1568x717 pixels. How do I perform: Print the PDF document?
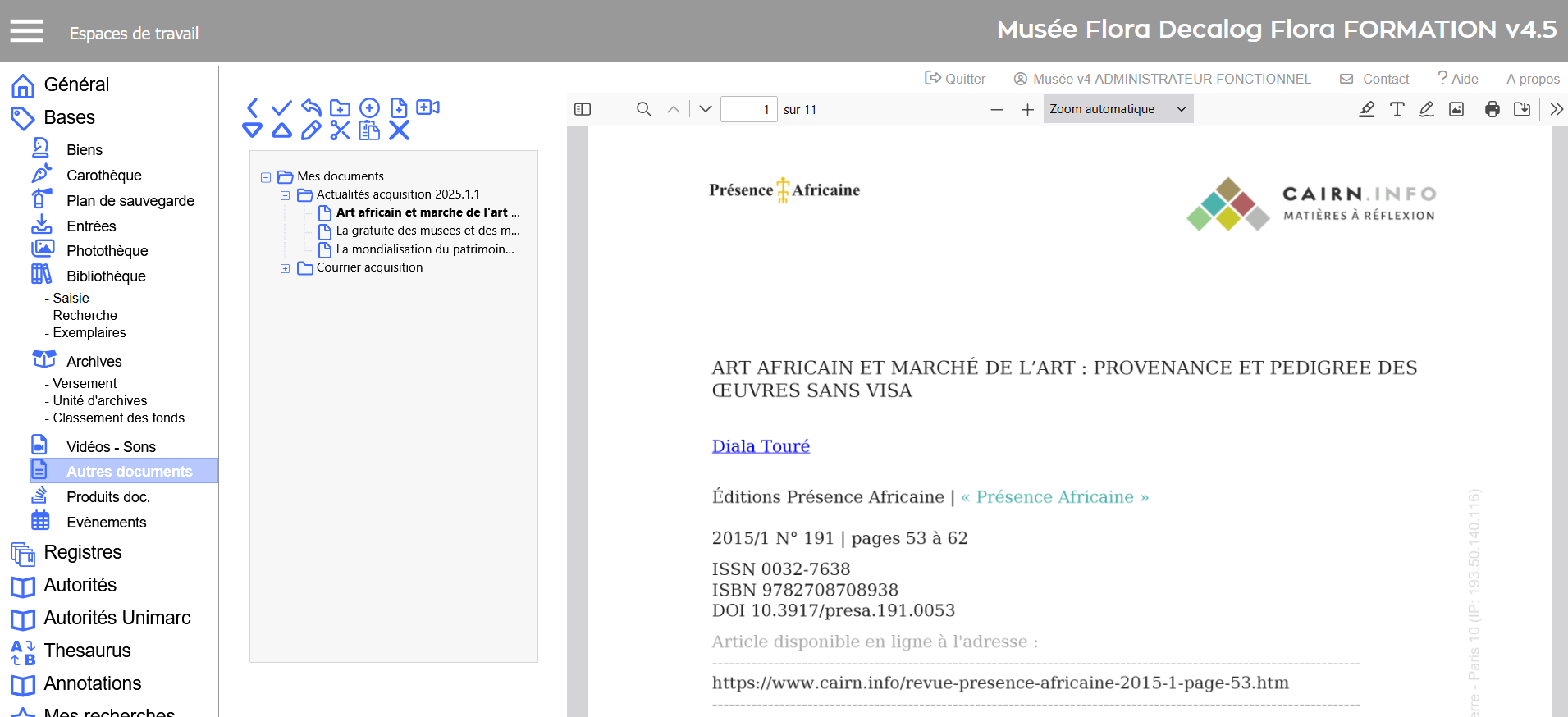(x=1492, y=109)
